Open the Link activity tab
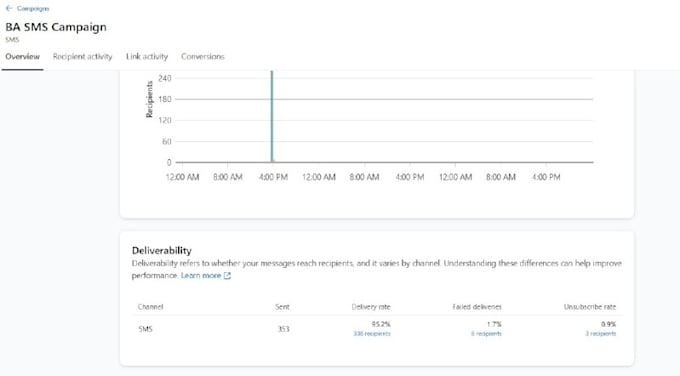 click(x=147, y=56)
